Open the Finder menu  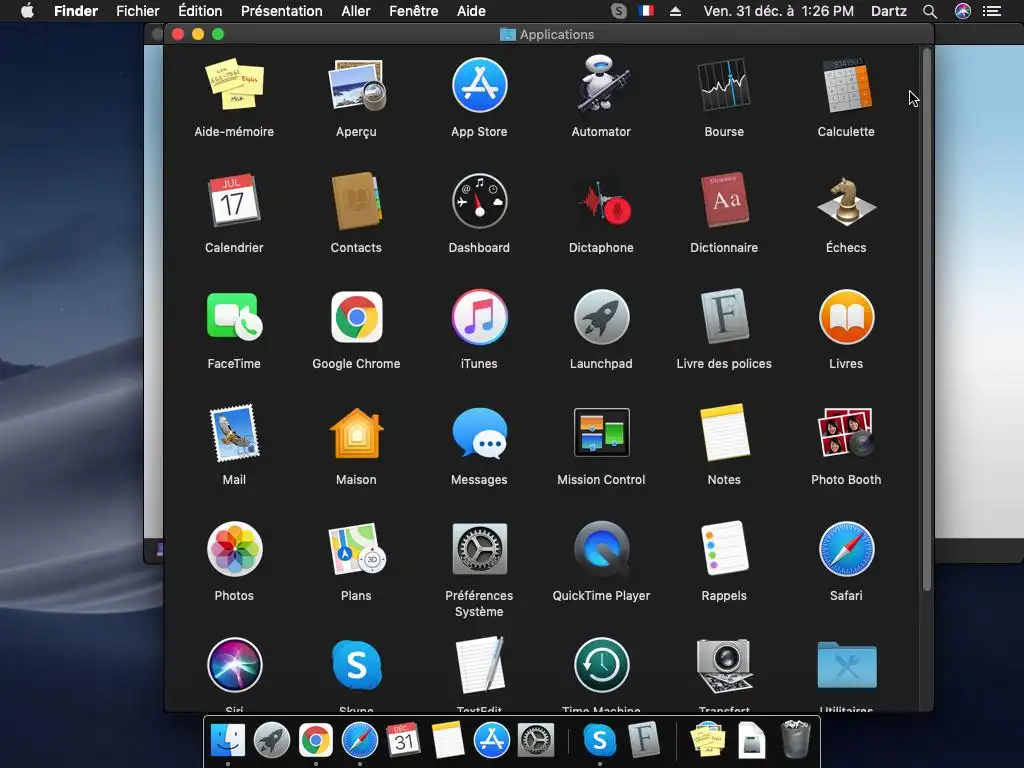pos(76,11)
